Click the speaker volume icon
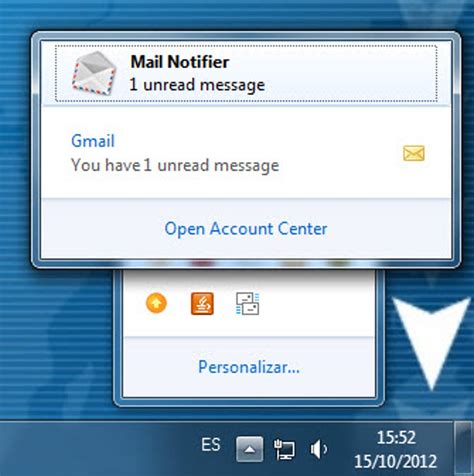Viewport: 474px width, 476px height. 319,449
